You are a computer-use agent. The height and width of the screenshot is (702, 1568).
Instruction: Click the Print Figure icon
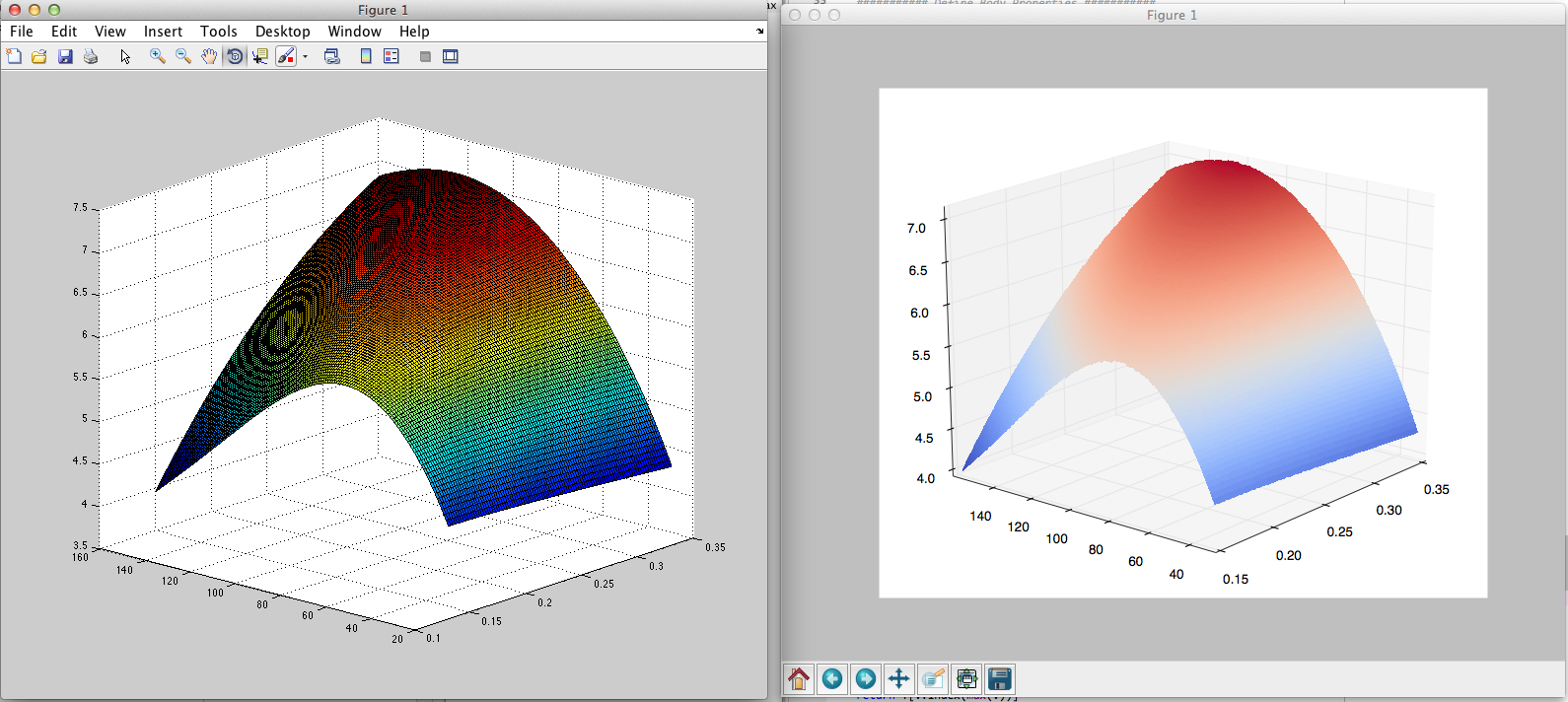pos(91,57)
